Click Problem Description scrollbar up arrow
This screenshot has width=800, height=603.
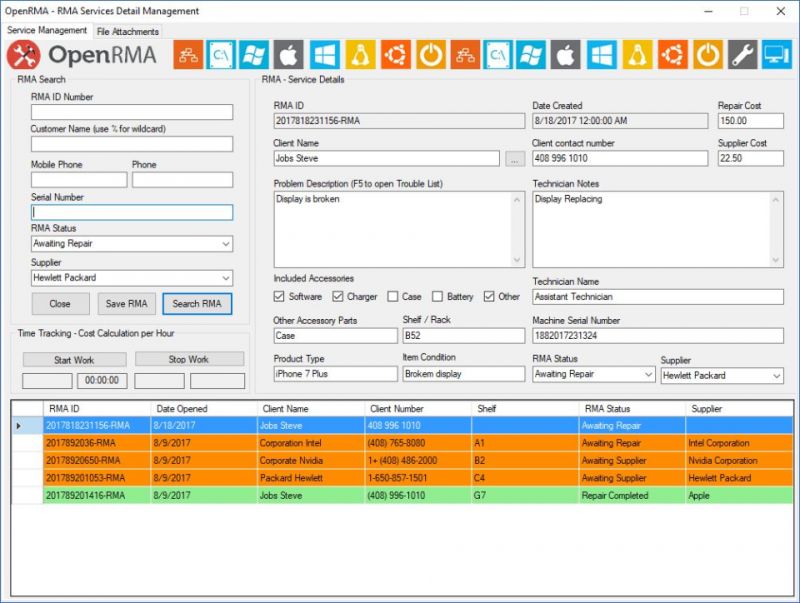coord(517,200)
